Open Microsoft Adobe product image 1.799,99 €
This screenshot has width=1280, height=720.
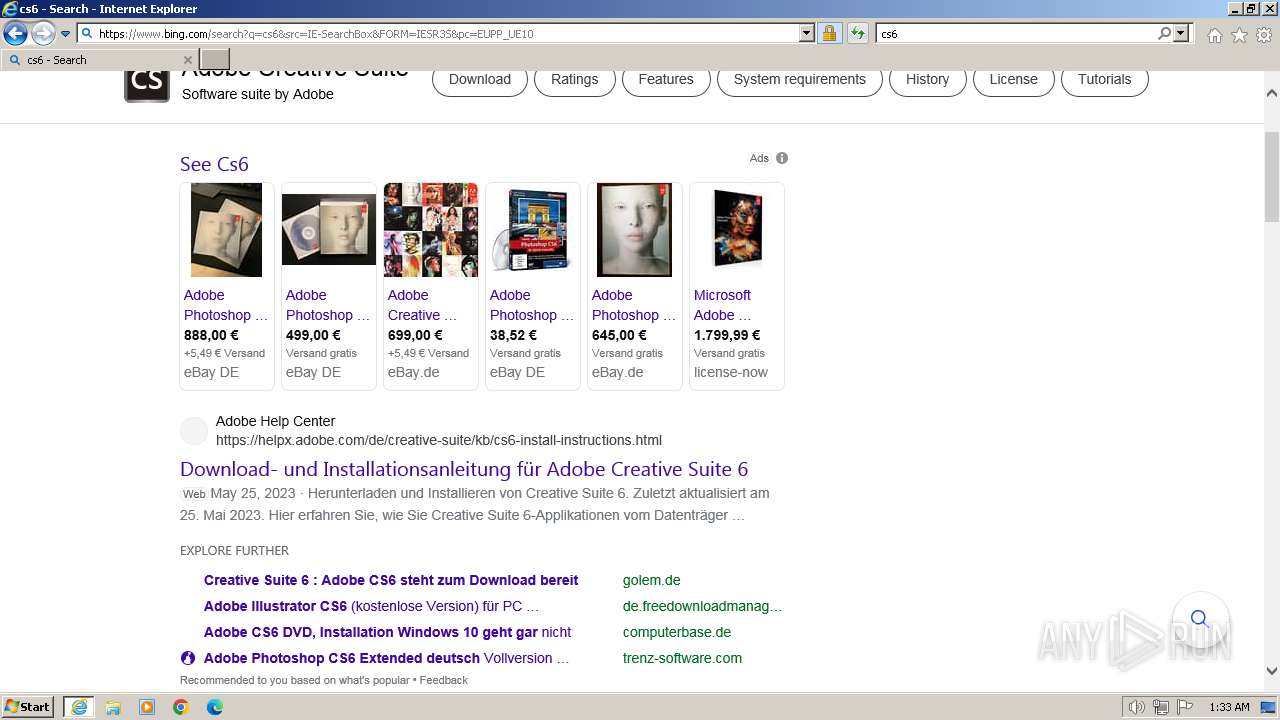736,230
